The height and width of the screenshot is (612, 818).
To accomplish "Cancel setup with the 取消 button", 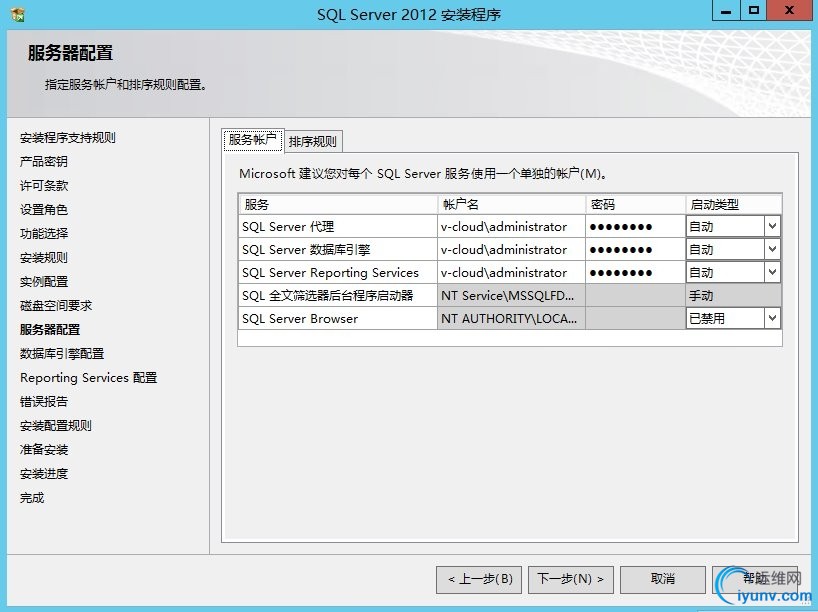I will click(x=663, y=579).
